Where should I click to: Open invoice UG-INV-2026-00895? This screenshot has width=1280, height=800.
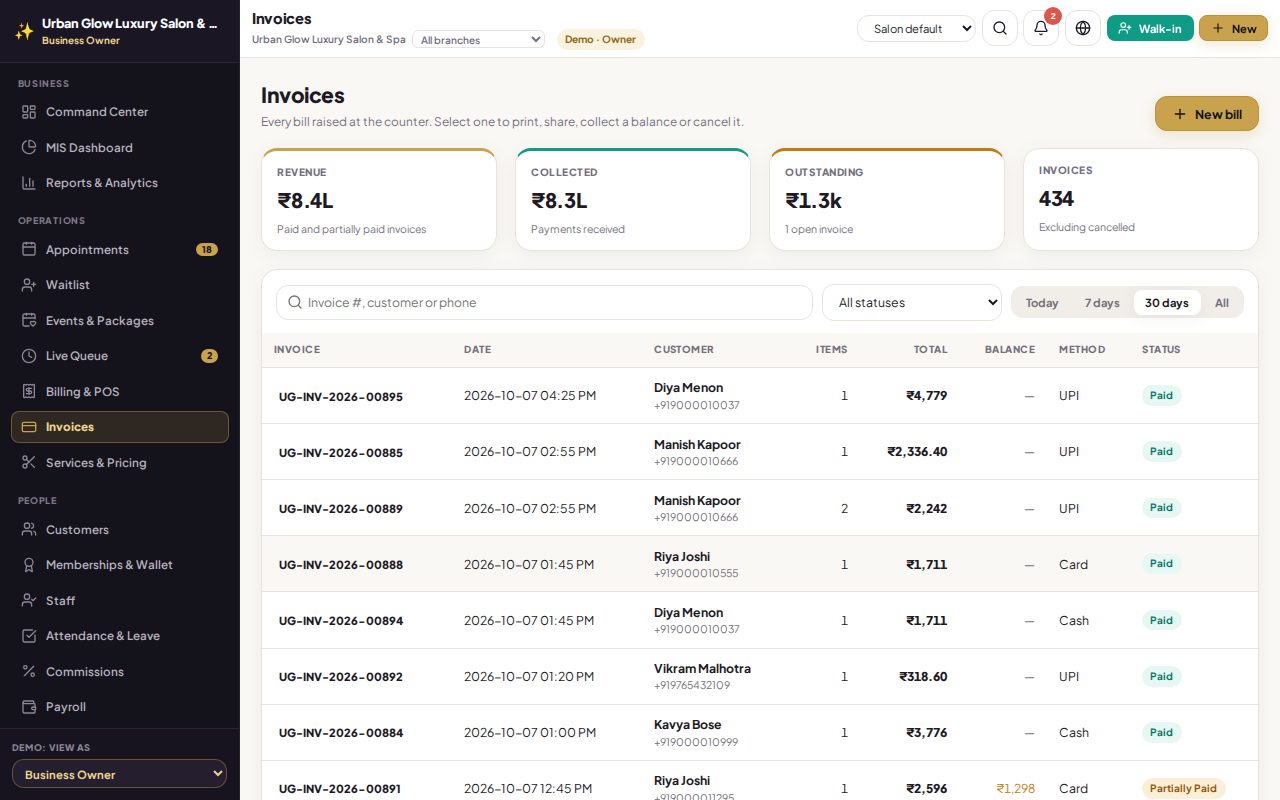[x=341, y=397]
